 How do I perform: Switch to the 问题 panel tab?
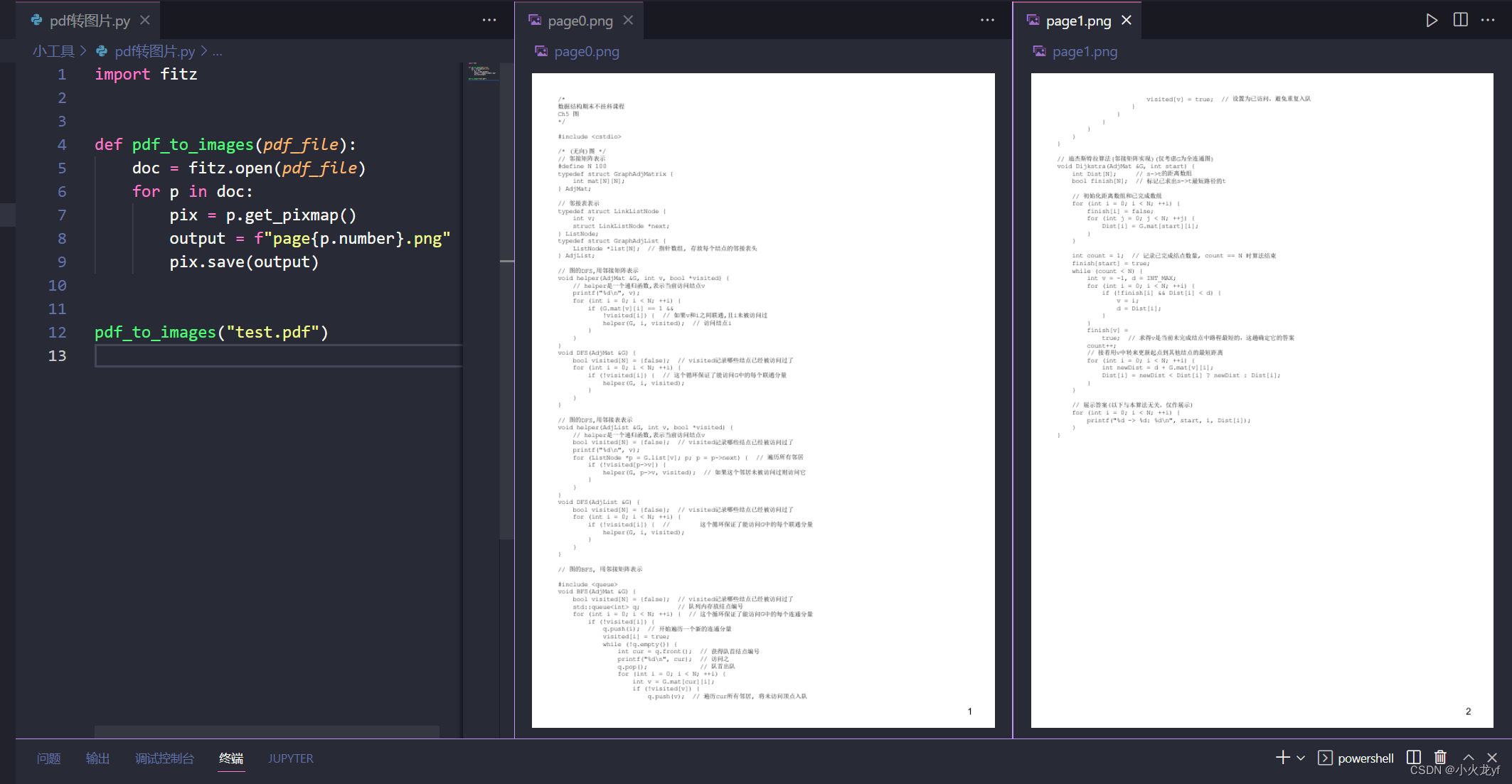coord(48,758)
